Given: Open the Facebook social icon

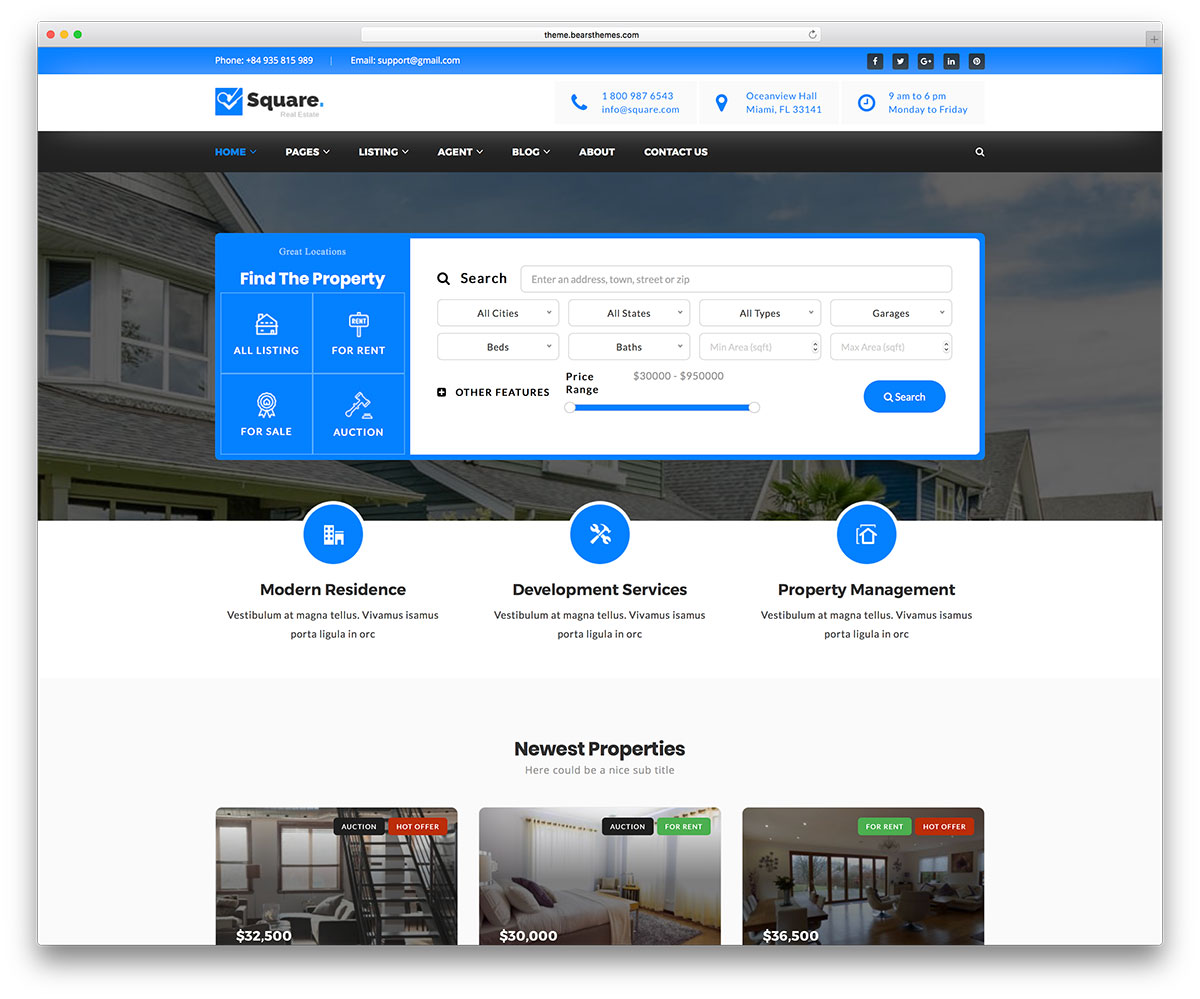Looking at the screenshot, I should tap(875, 61).
